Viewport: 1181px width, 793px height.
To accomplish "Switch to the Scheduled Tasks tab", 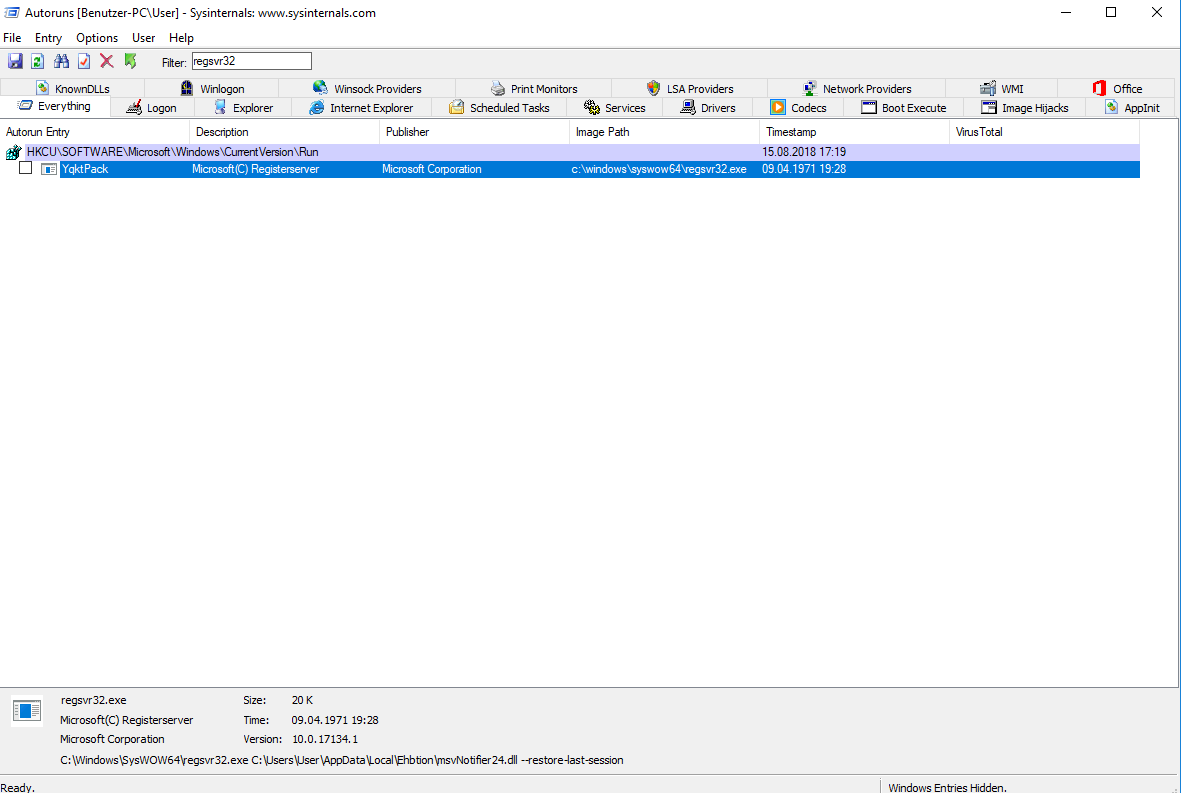I will click(499, 108).
